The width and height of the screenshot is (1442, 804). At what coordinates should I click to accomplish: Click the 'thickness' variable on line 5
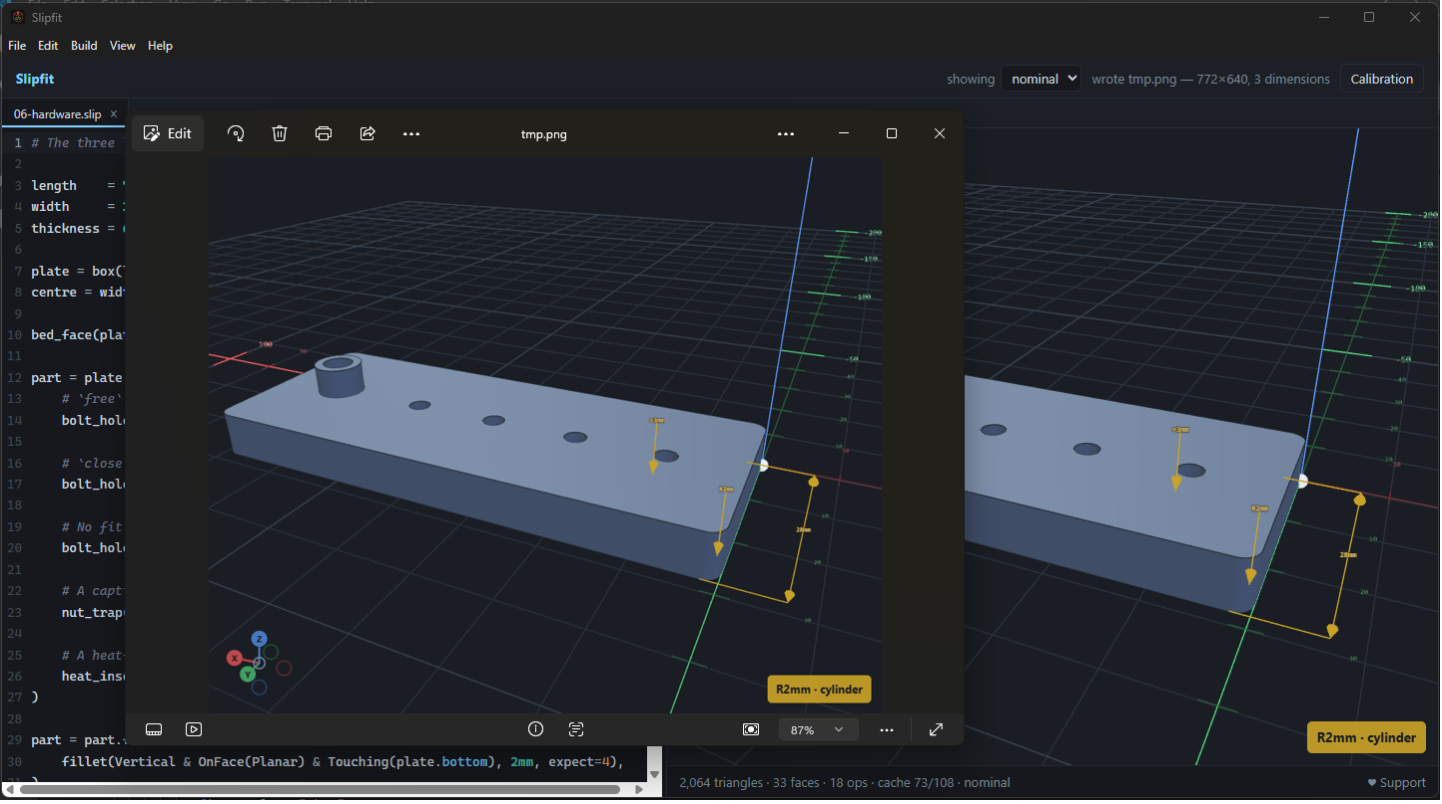click(66, 229)
